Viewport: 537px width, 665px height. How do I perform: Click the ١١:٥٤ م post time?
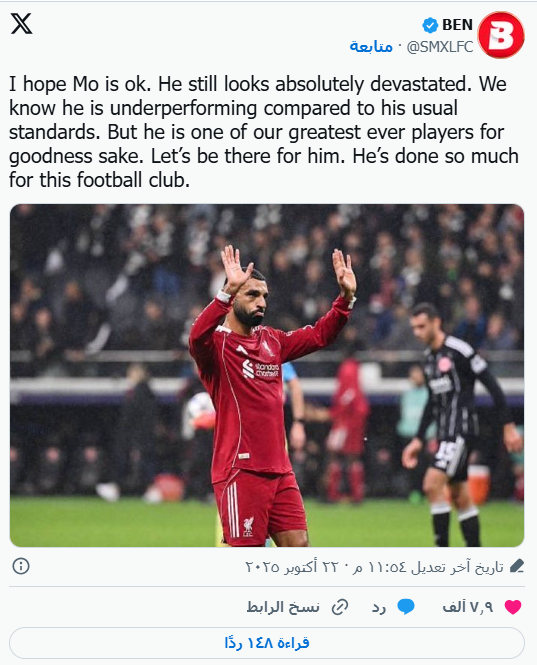click(384, 566)
